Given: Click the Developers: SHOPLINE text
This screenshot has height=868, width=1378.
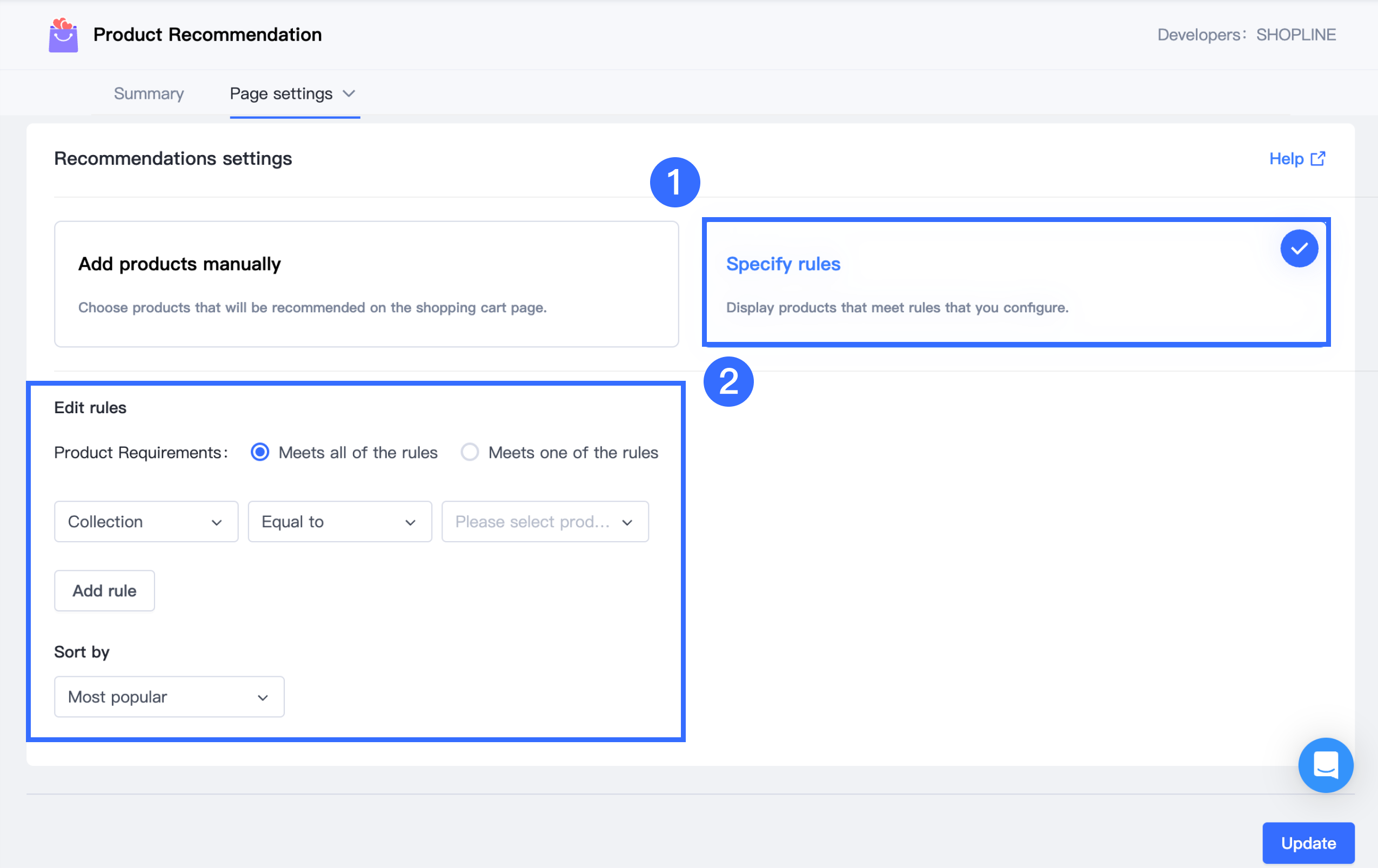Looking at the screenshot, I should [x=1246, y=35].
